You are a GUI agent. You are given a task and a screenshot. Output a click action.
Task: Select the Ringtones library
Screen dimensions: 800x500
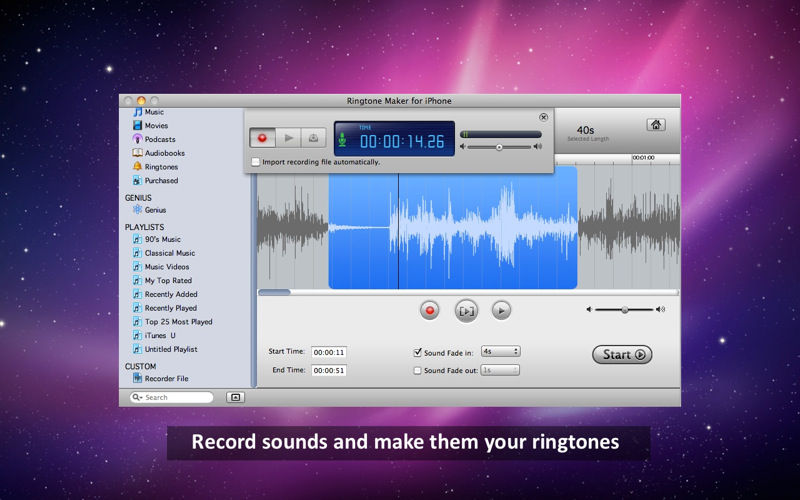155,167
